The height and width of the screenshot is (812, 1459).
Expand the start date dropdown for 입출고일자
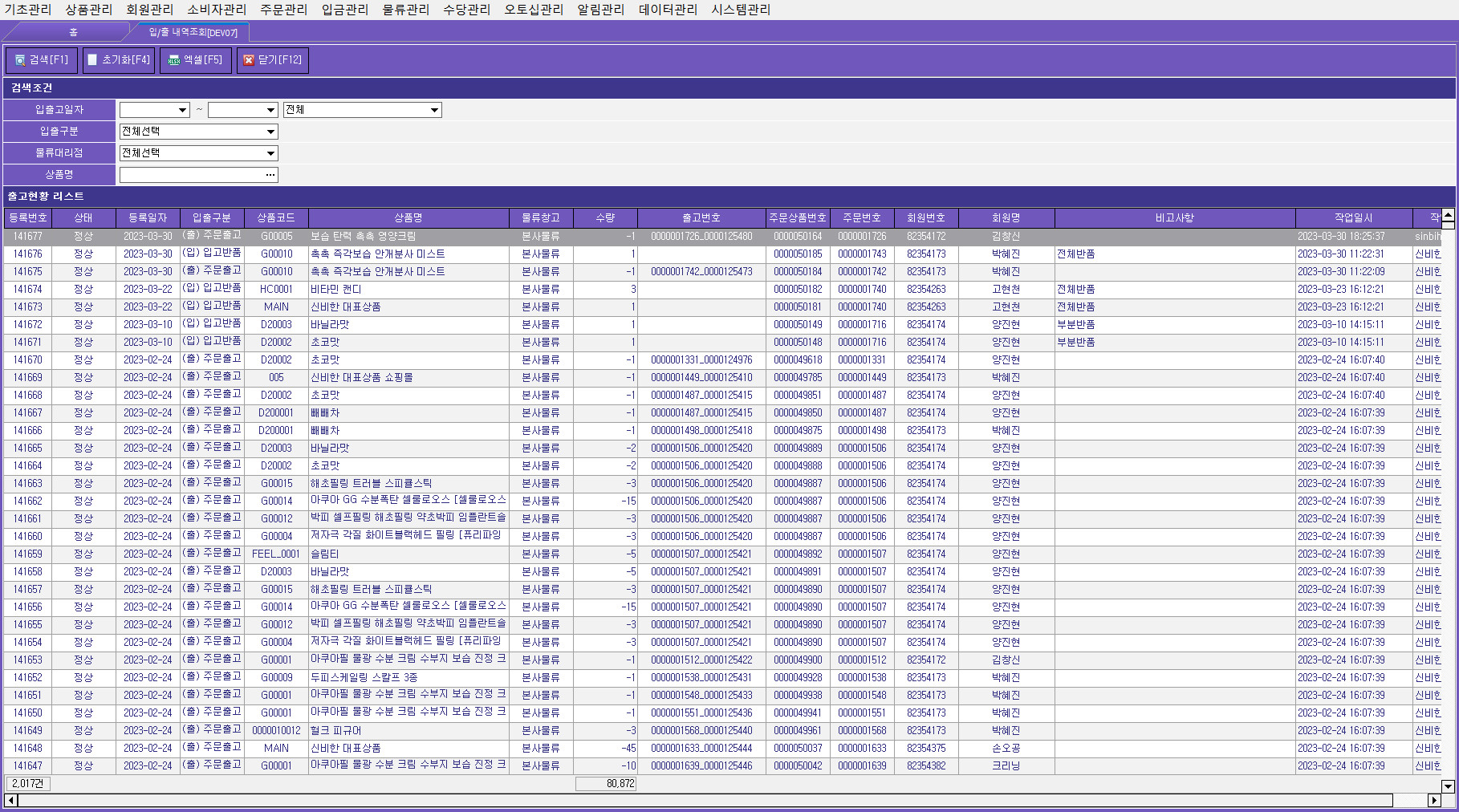coord(183,110)
